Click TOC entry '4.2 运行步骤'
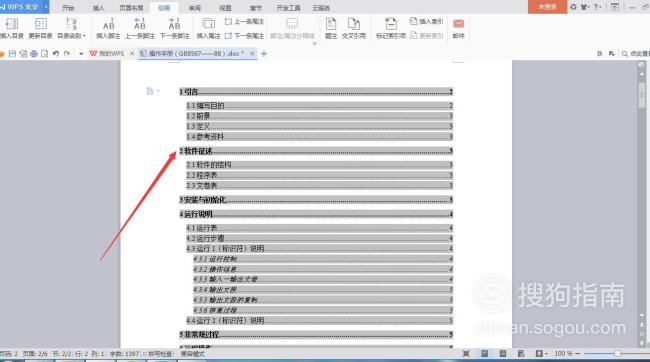 pyautogui.click(x=319, y=238)
